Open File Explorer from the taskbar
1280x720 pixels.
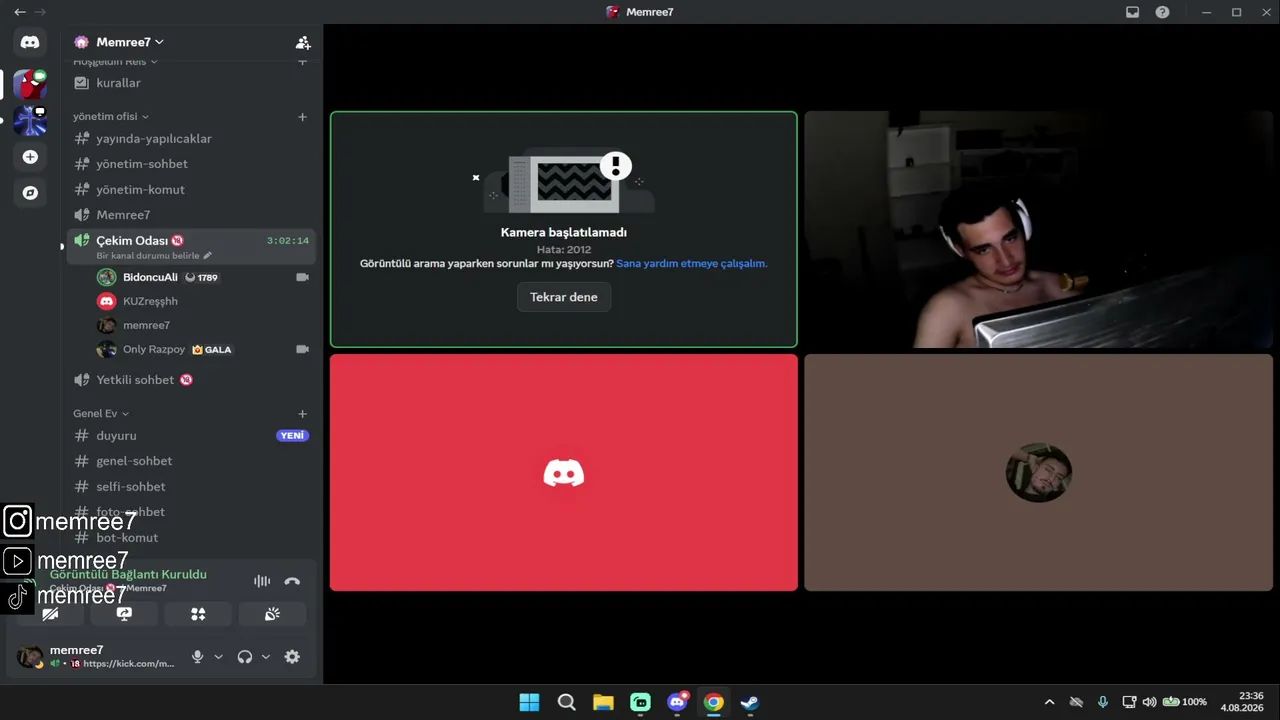coord(603,702)
